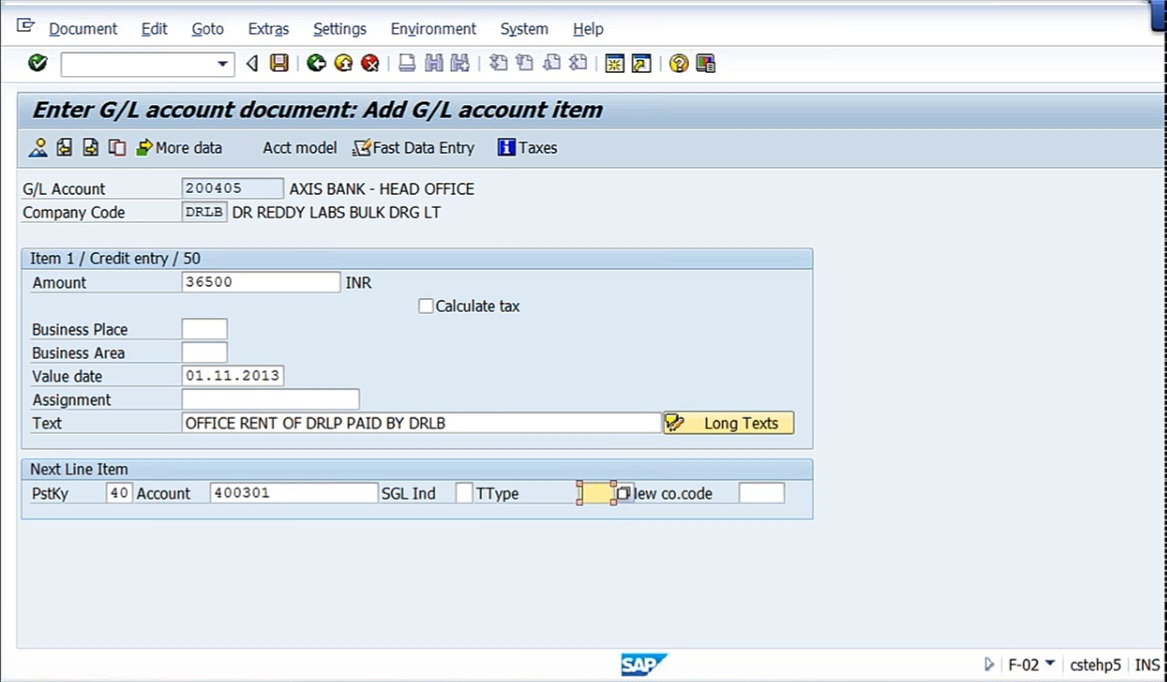Click the Print icon in the toolbar
The image size is (1167, 682).
406,63
